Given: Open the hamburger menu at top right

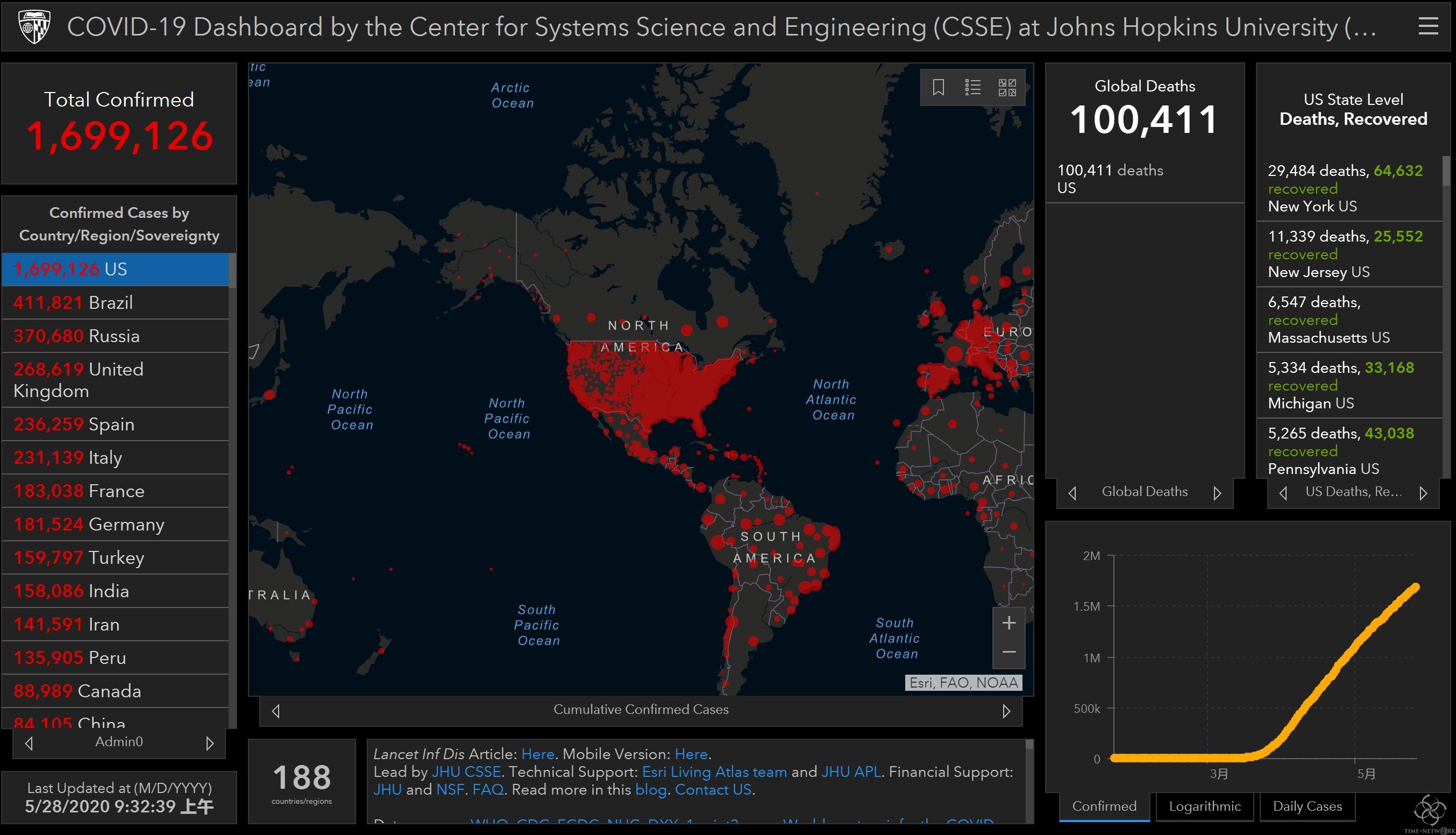Looking at the screenshot, I should coord(1428,26).
